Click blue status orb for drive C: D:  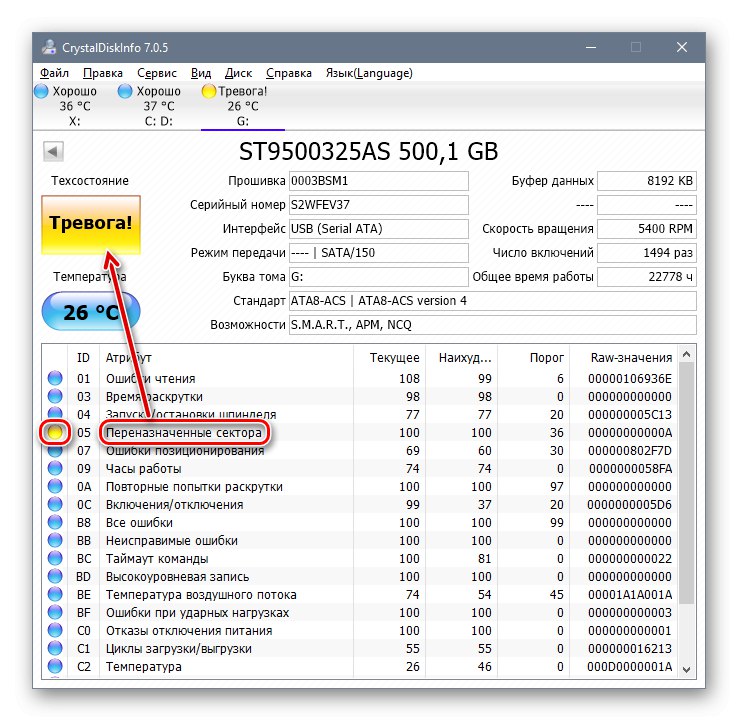(125, 91)
